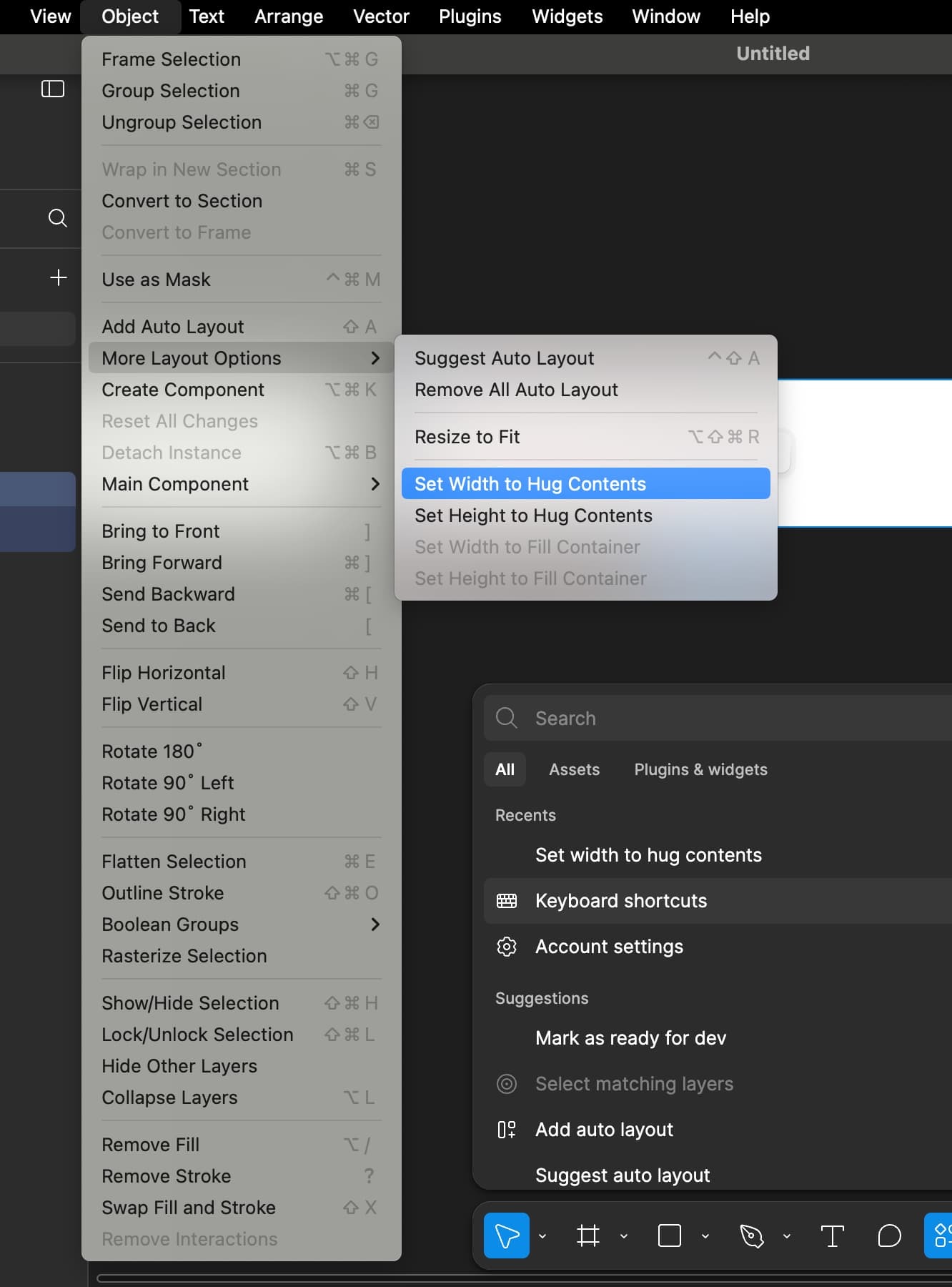Open the Plugins menu

pos(470,16)
